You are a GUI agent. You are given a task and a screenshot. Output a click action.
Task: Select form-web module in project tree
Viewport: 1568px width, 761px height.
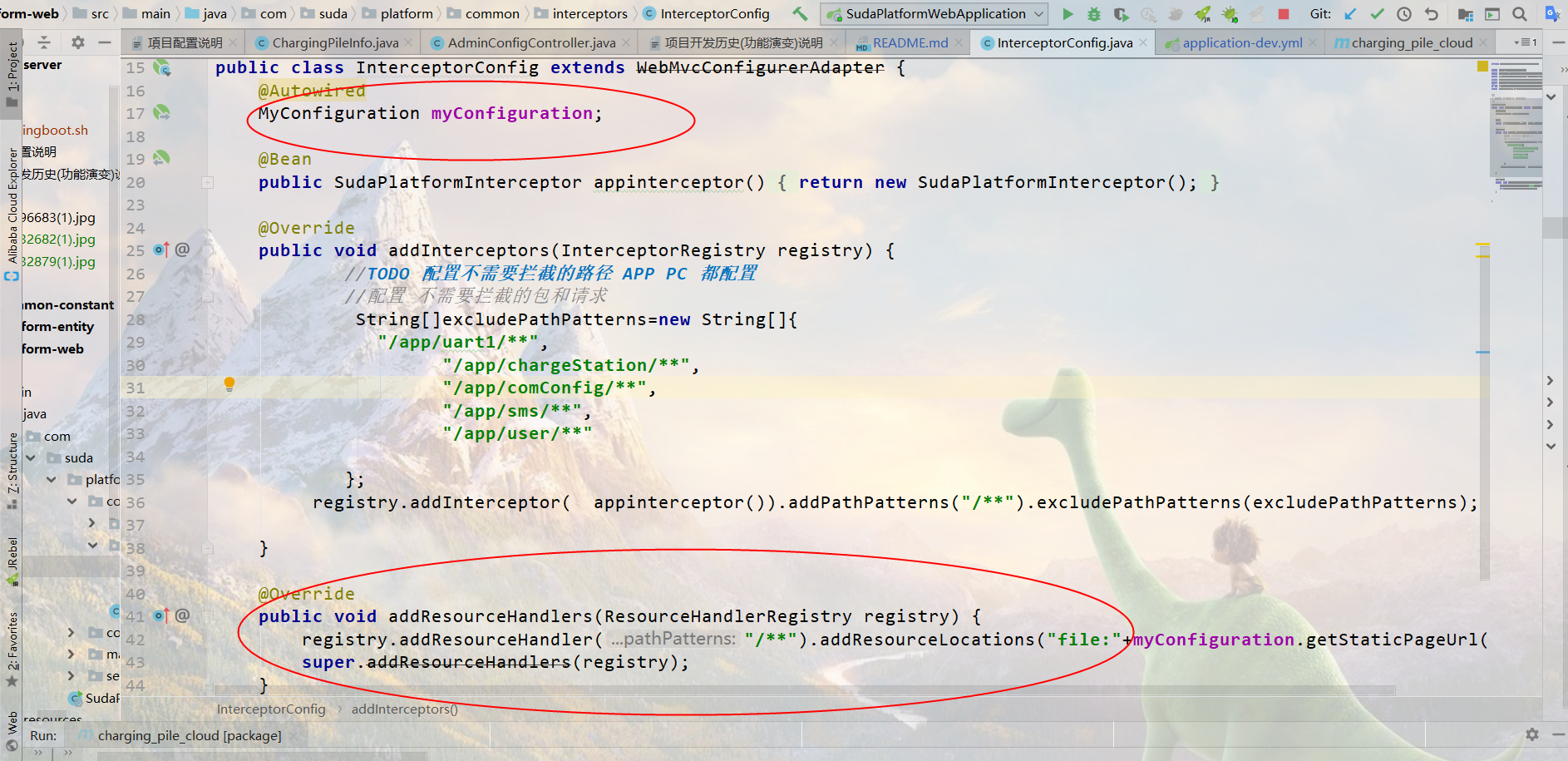52,349
